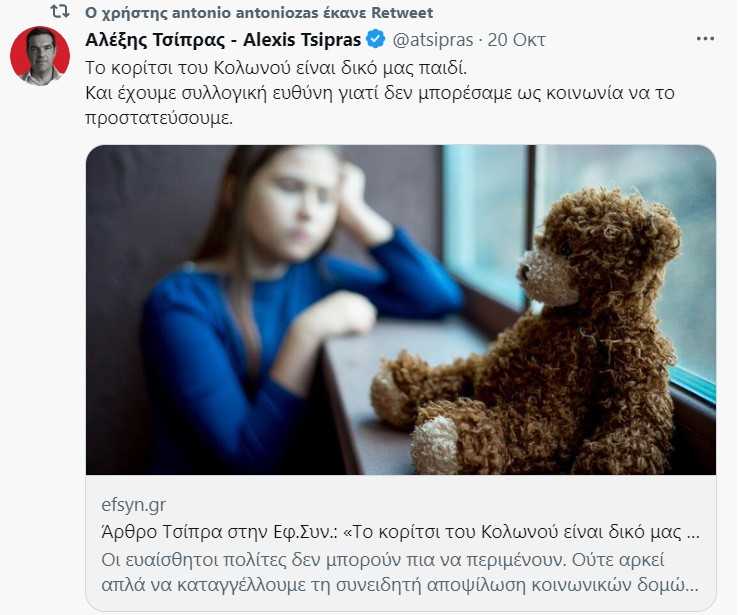This screenshot has width=738, height=615.
Task: Click the 20 Οκτ tweet date
Action: point(516,40)
